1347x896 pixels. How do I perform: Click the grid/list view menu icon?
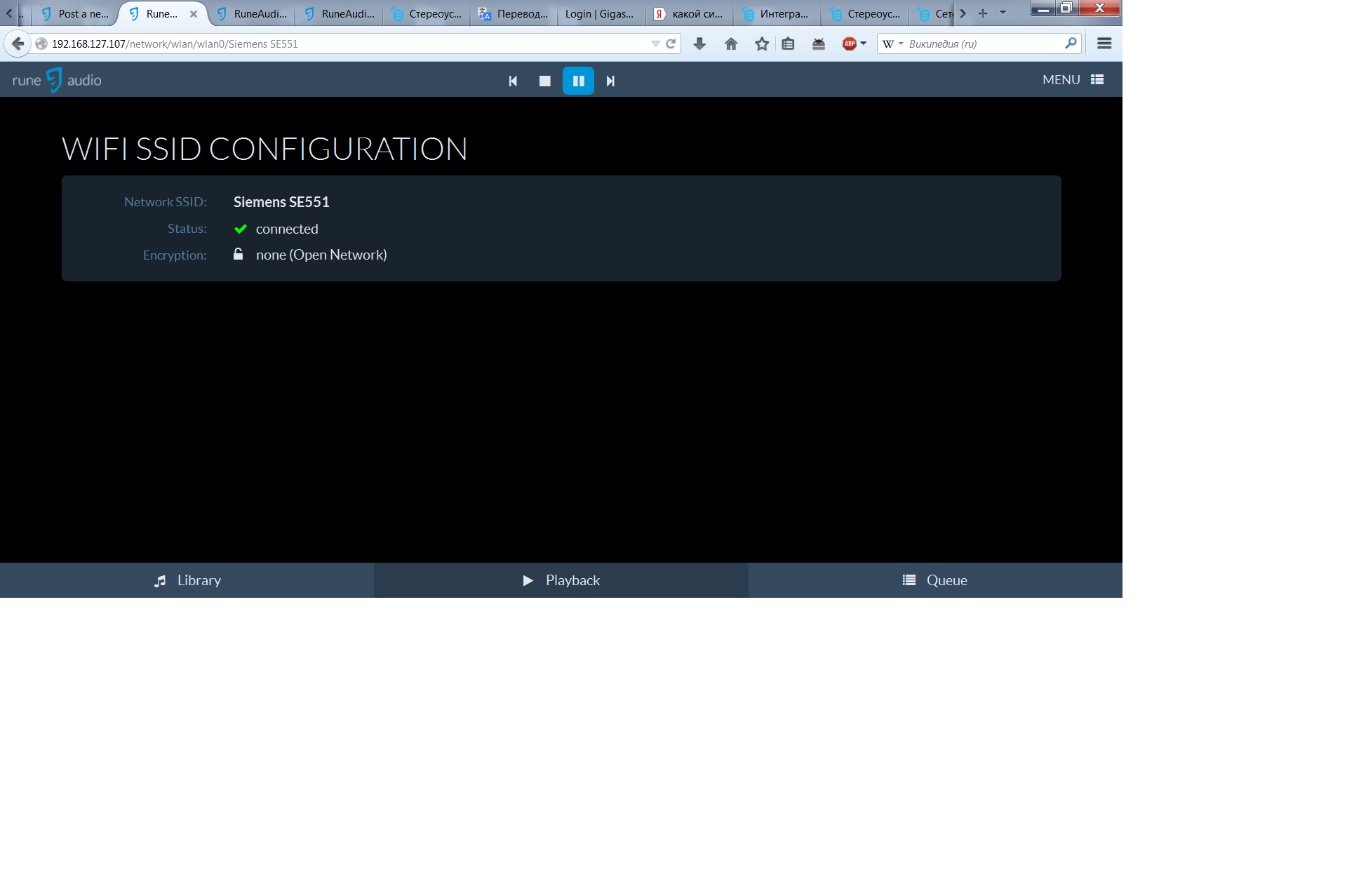[1098, 79]
